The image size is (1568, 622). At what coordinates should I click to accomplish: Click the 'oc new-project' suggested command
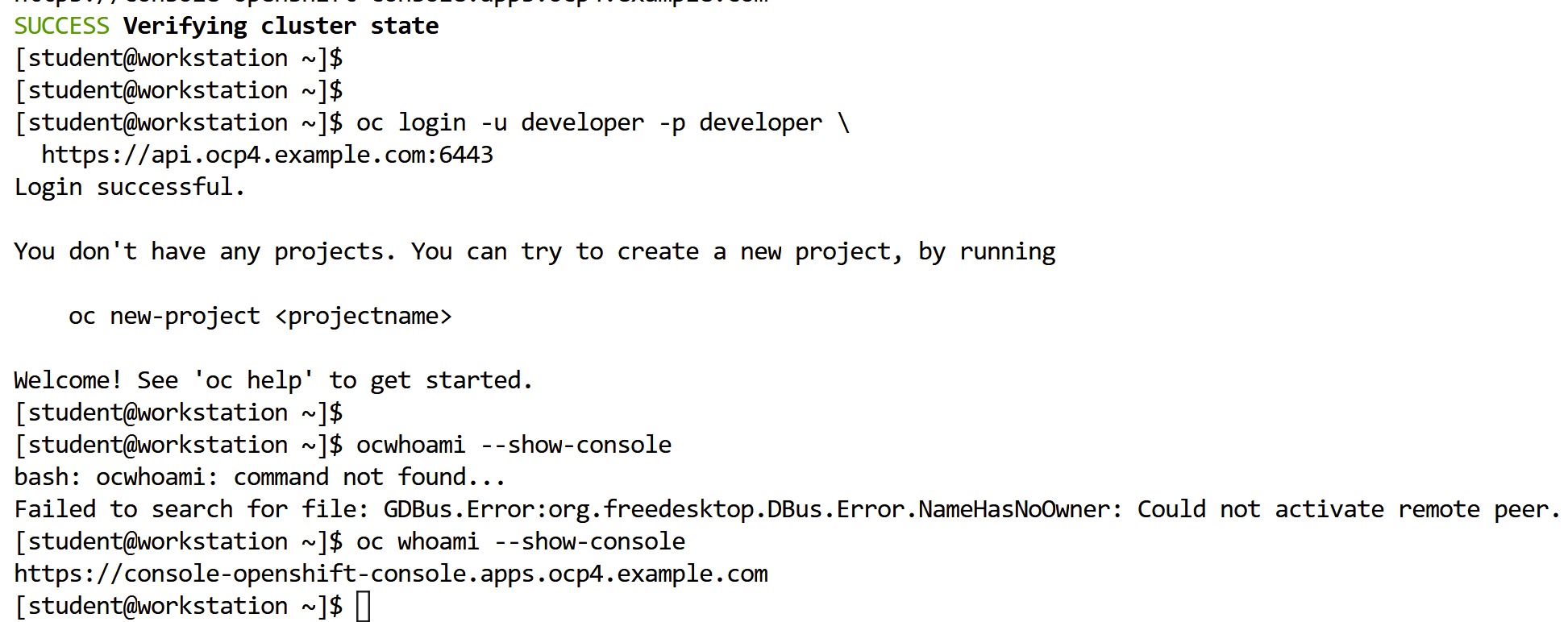click(164, 316)
